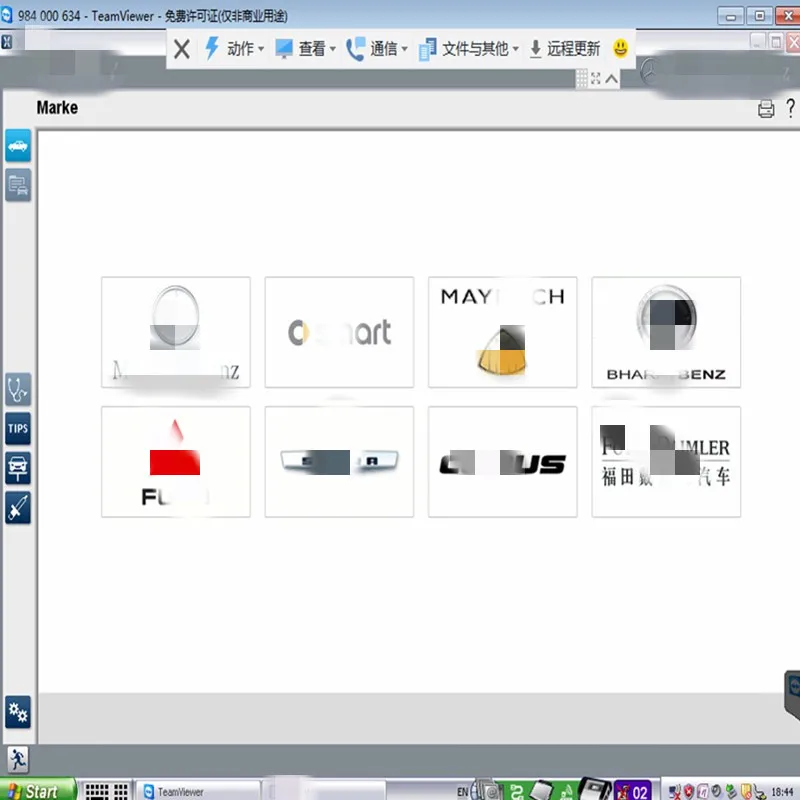
Task: Click the toolbar grid handle icon
Action: pos(582,79)
